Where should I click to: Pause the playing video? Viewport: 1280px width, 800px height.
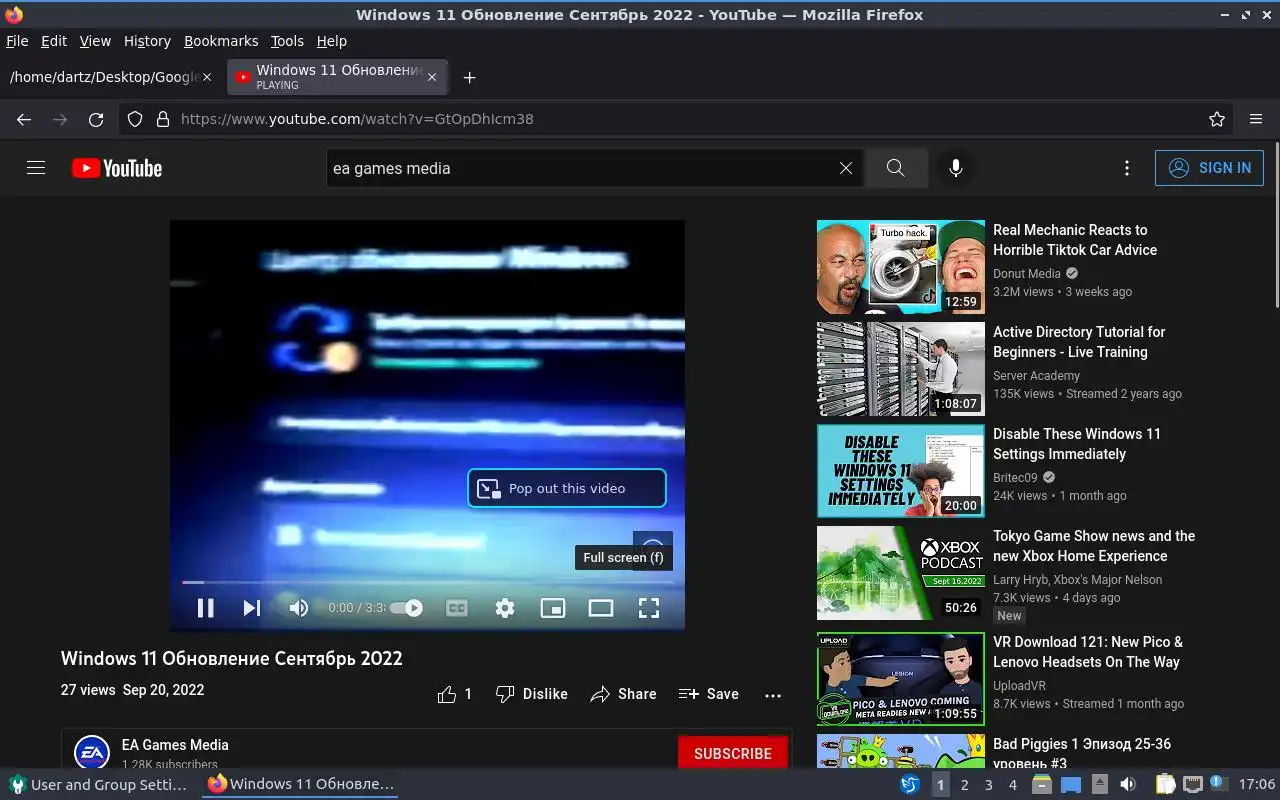(x=205, y=608)
